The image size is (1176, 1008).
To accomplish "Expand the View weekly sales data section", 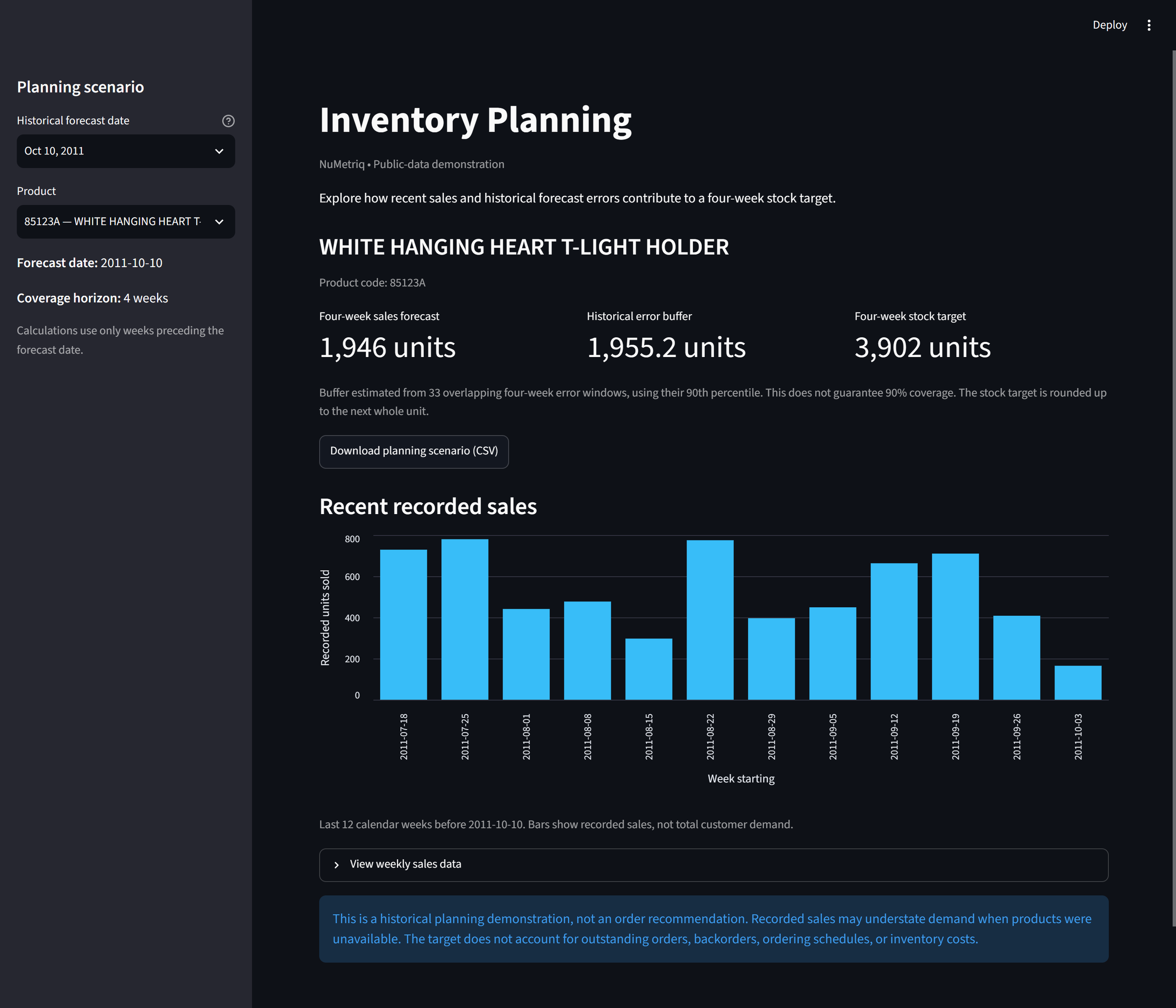I will point(714,865).
